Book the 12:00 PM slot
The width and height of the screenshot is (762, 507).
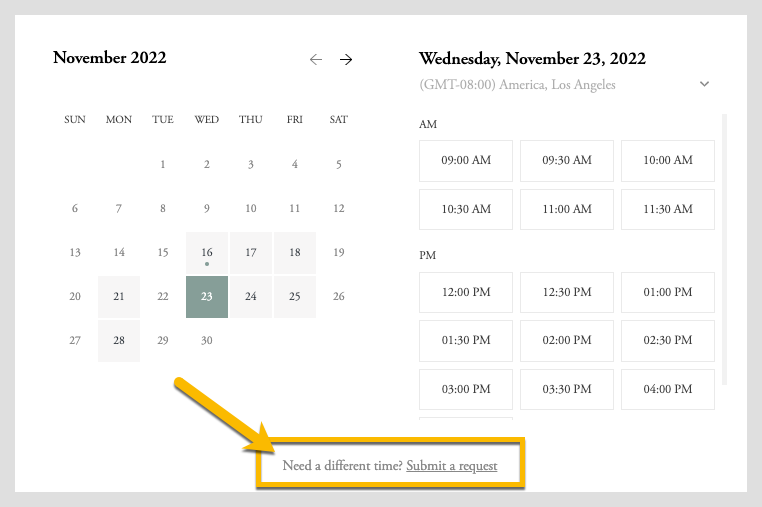466,292
